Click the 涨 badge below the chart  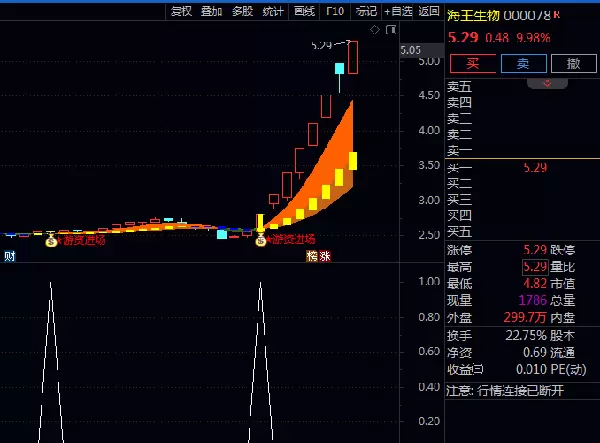[x=325, y=257]
